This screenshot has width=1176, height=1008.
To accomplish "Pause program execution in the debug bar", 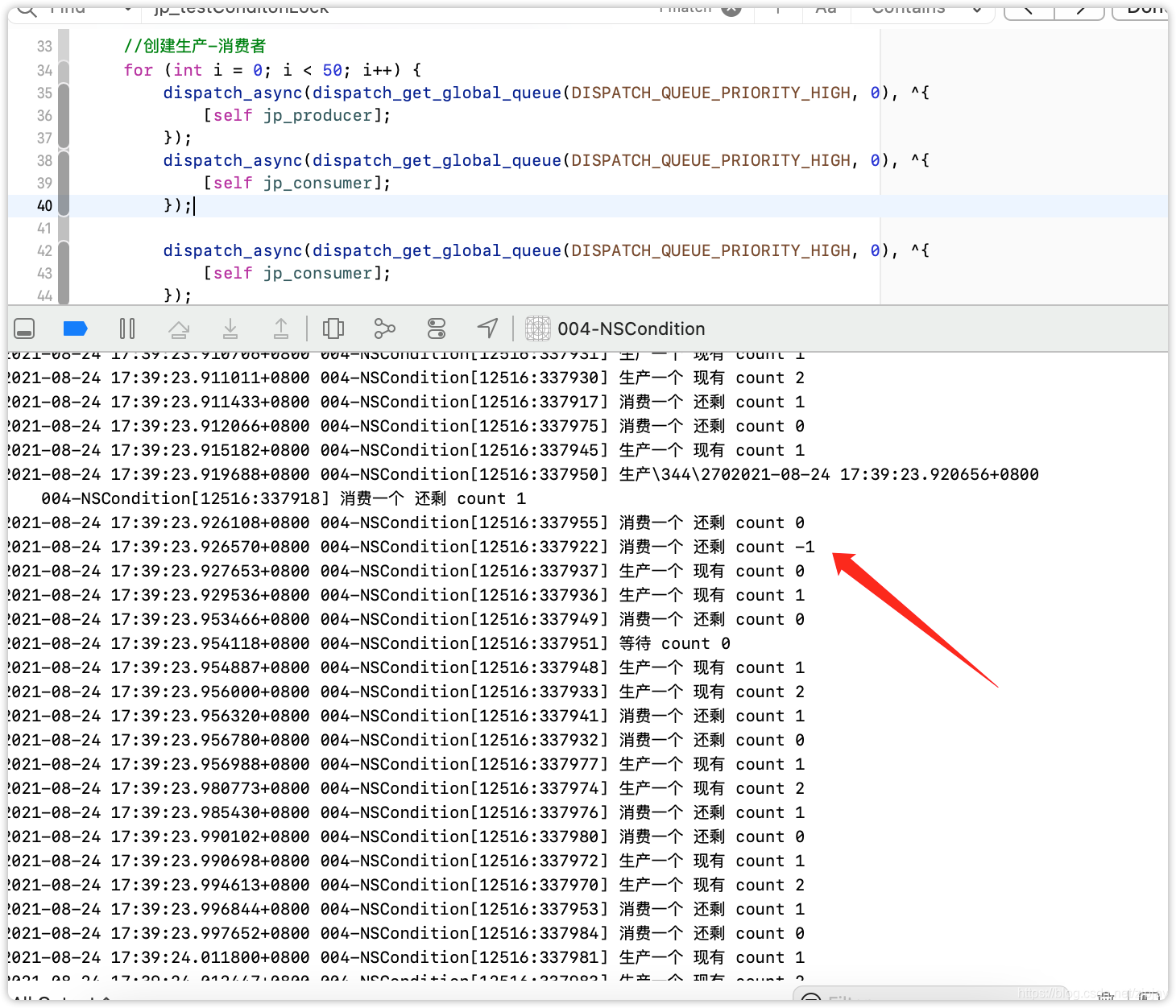I will [x=127, y=328].
